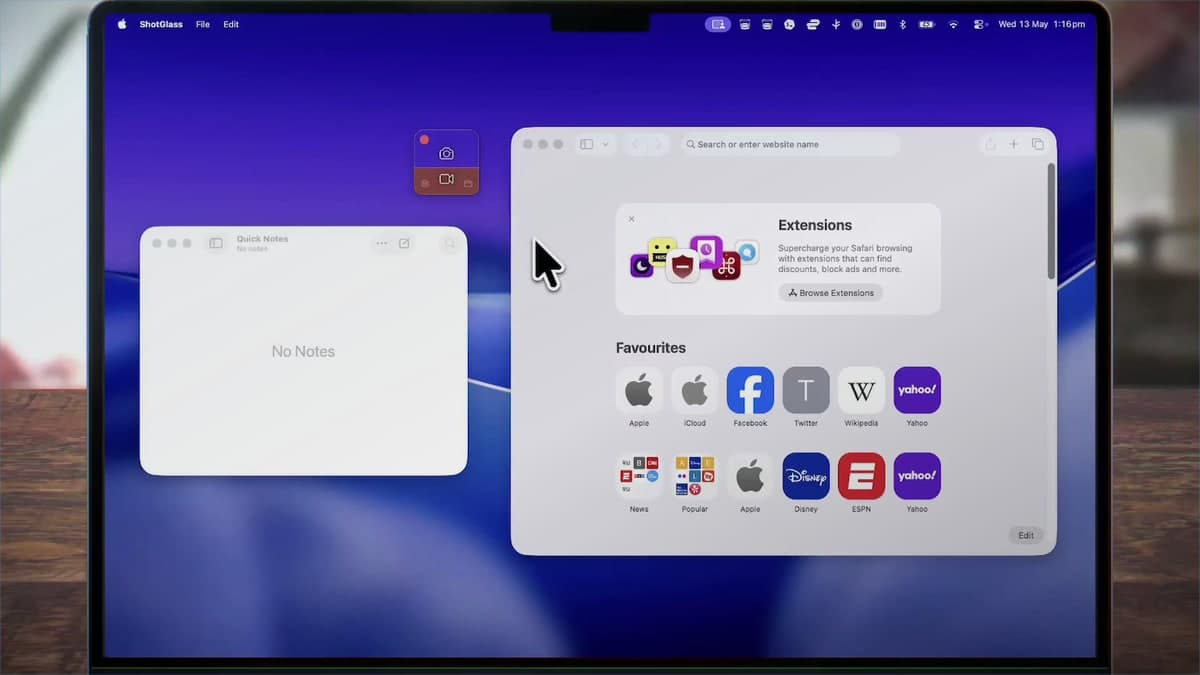Open ShotGlass settings gear icon
Image resolution: width=1200 pixels, height=675 pixels.
425,183
